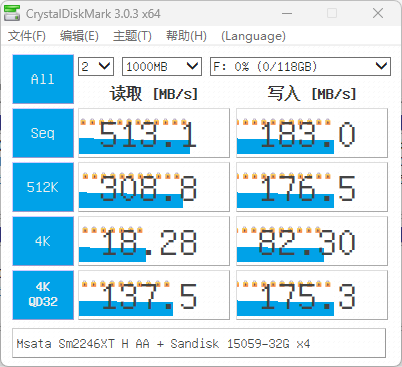The image size is (402, 367).
Task: Select the 4K write result 82.30
Action: [x=312, y=241]
